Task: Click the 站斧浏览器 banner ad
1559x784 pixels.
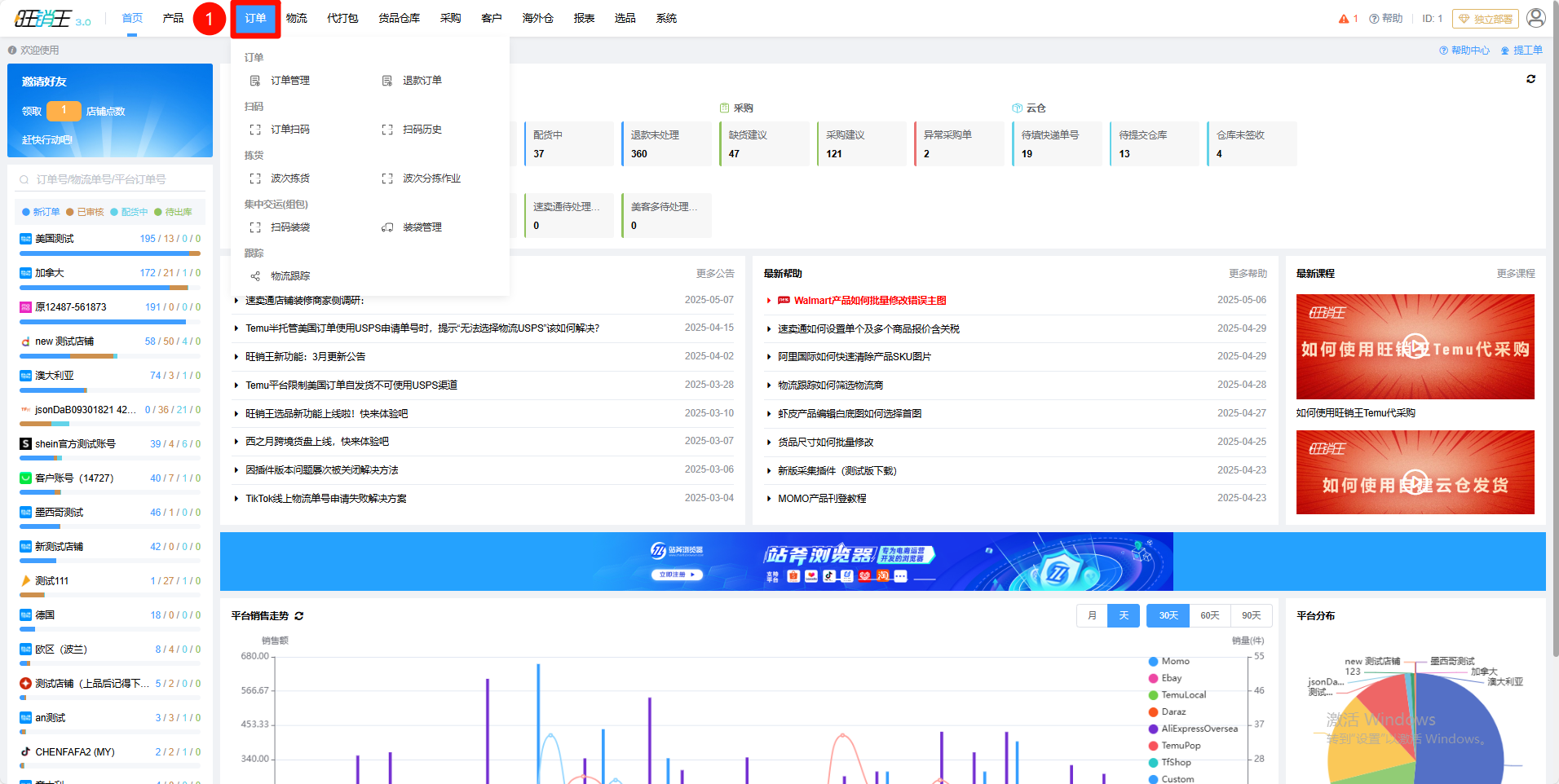Action: click(x=883, y=562)
